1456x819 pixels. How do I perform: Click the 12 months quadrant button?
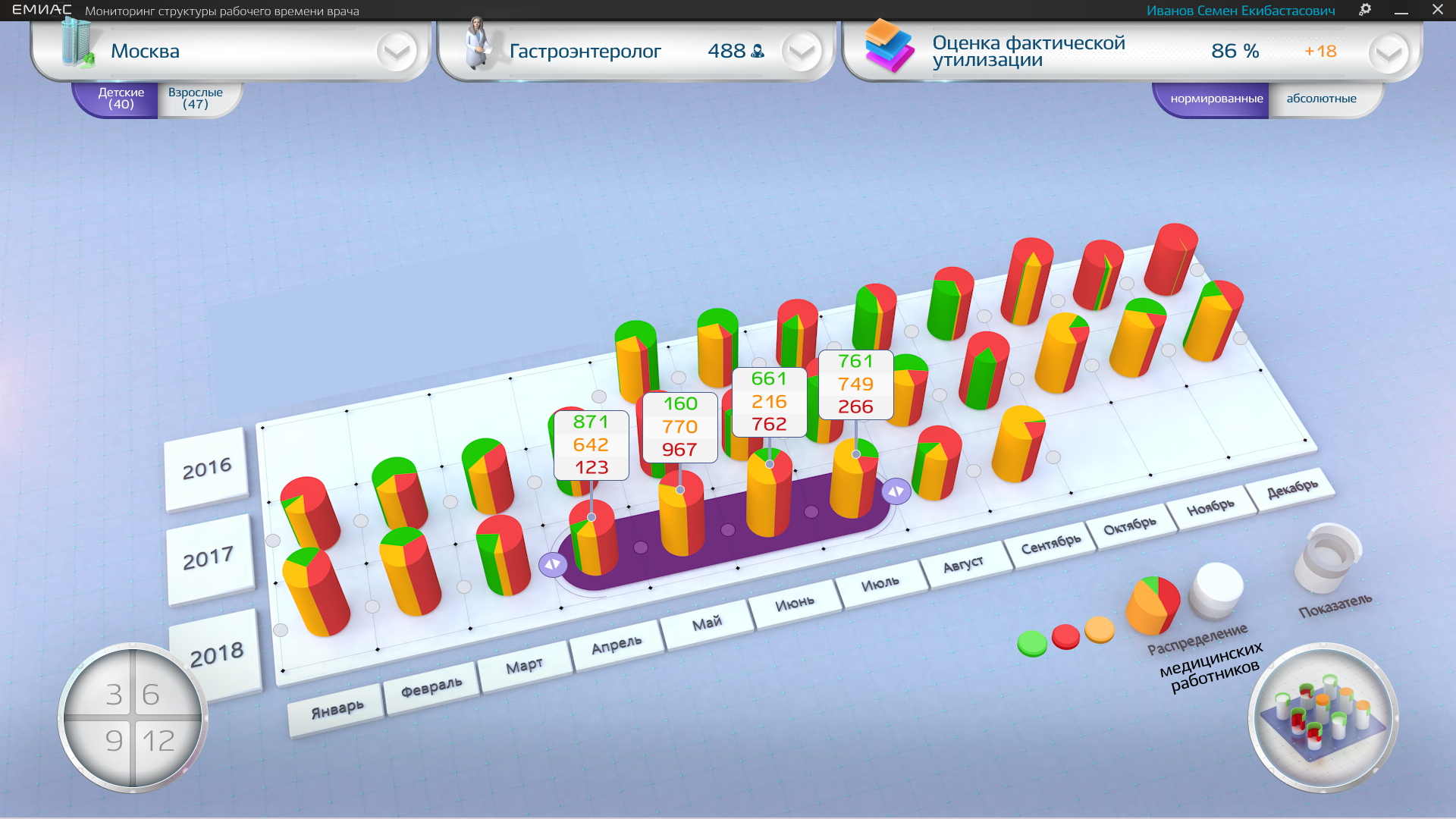pyautogui.click(x=160, y=741)
